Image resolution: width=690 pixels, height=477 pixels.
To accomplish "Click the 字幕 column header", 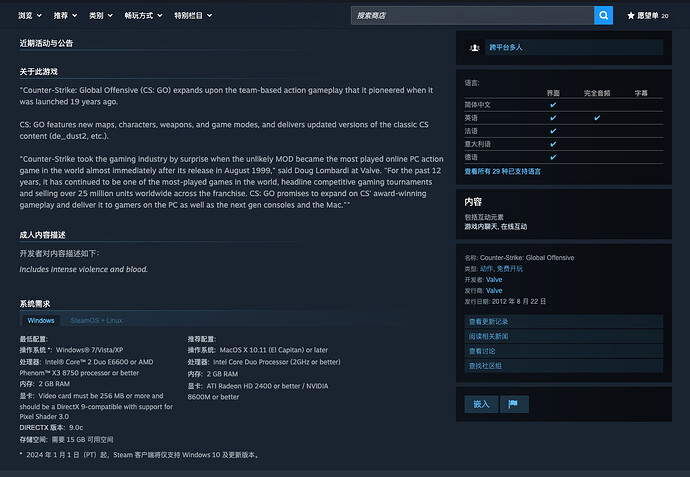I will pos(641,93).
